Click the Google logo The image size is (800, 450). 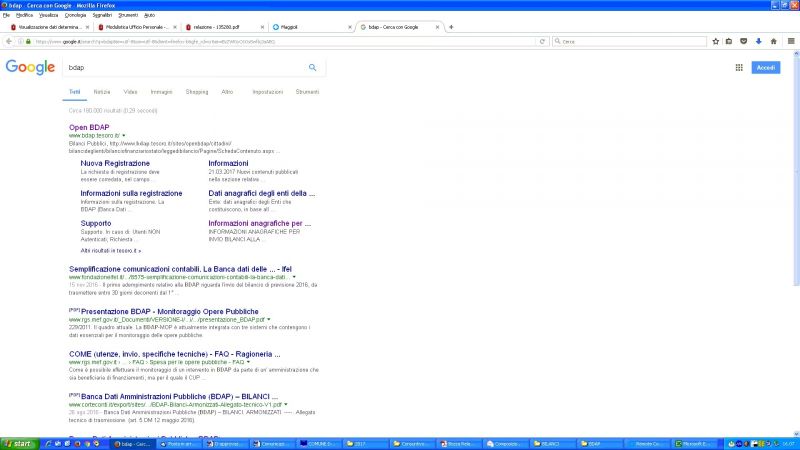click(x=30, y=67)
